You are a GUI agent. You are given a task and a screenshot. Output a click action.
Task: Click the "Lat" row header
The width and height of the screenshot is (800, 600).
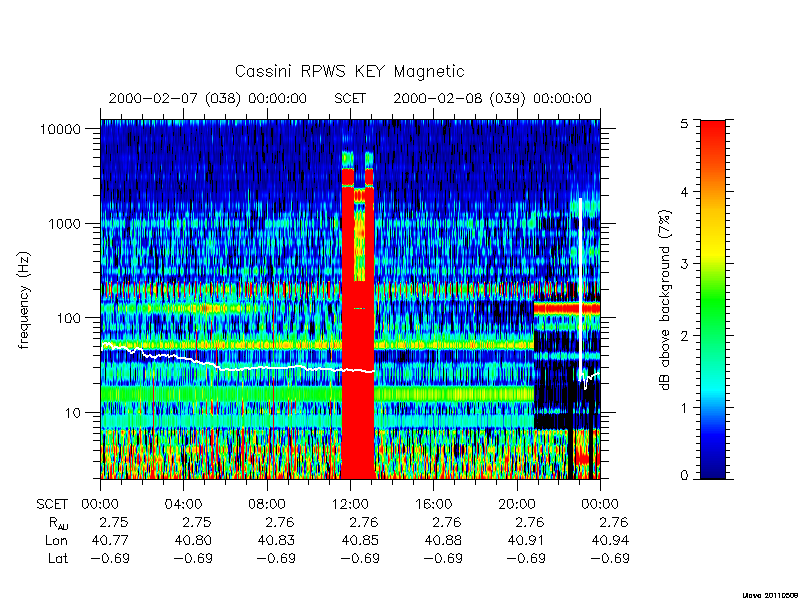click(x=58, y=558)
